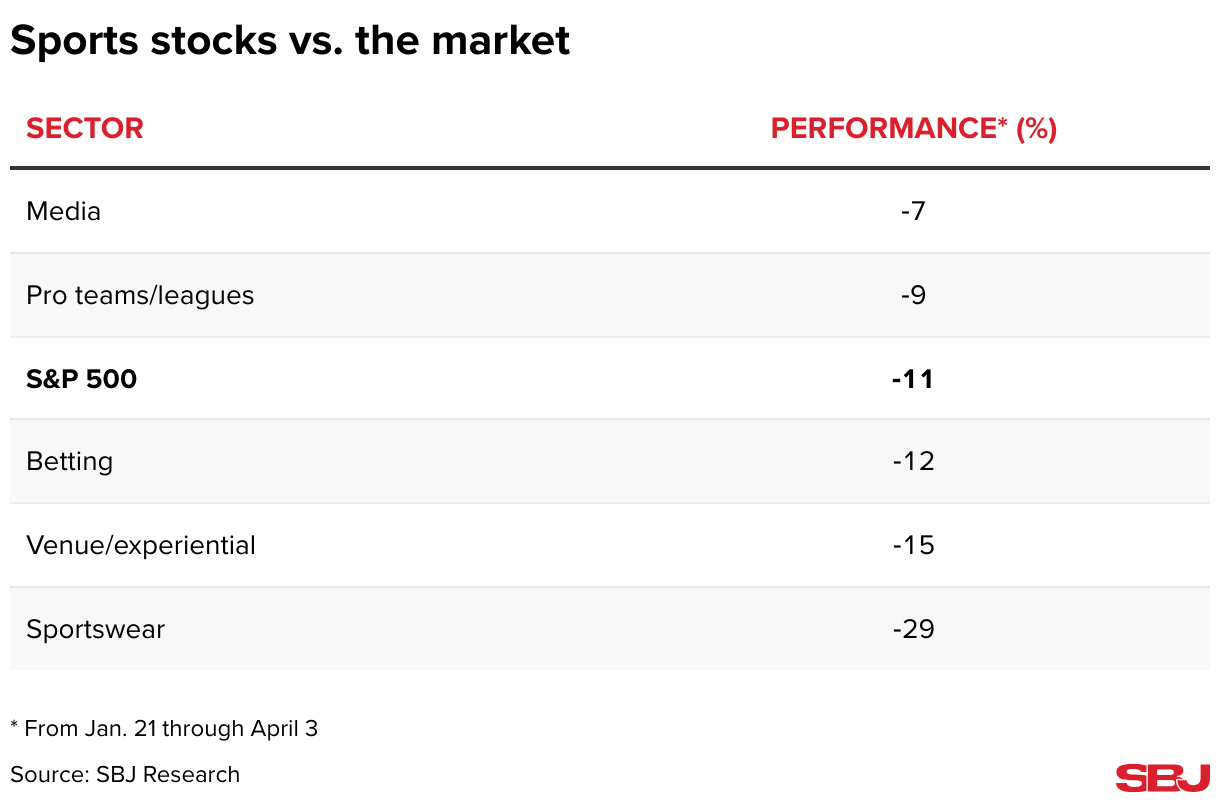
Task: Select the bold S&P 500 row label
Action: (x=82, y=380)
